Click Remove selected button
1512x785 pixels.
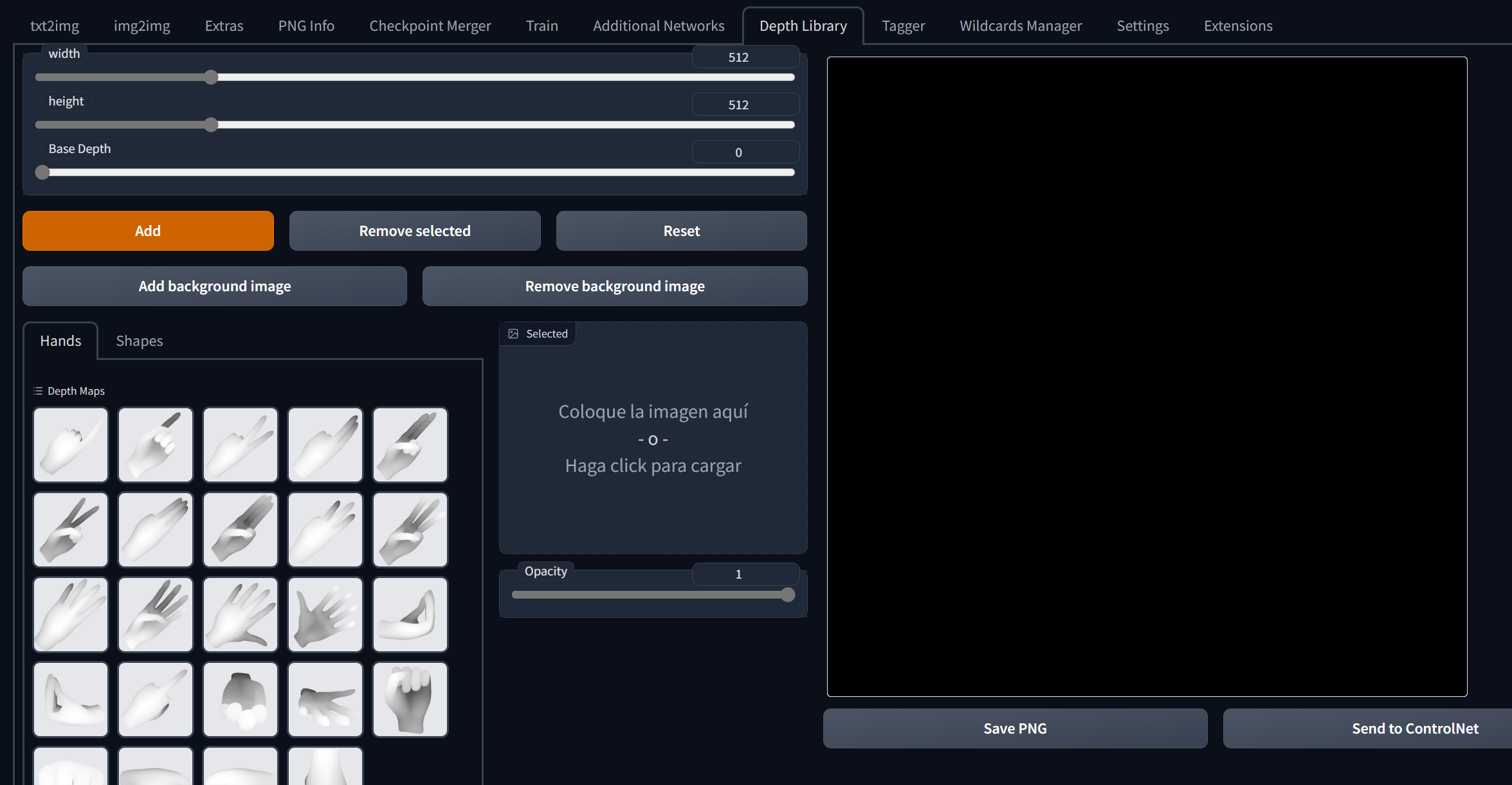point(414,231)
